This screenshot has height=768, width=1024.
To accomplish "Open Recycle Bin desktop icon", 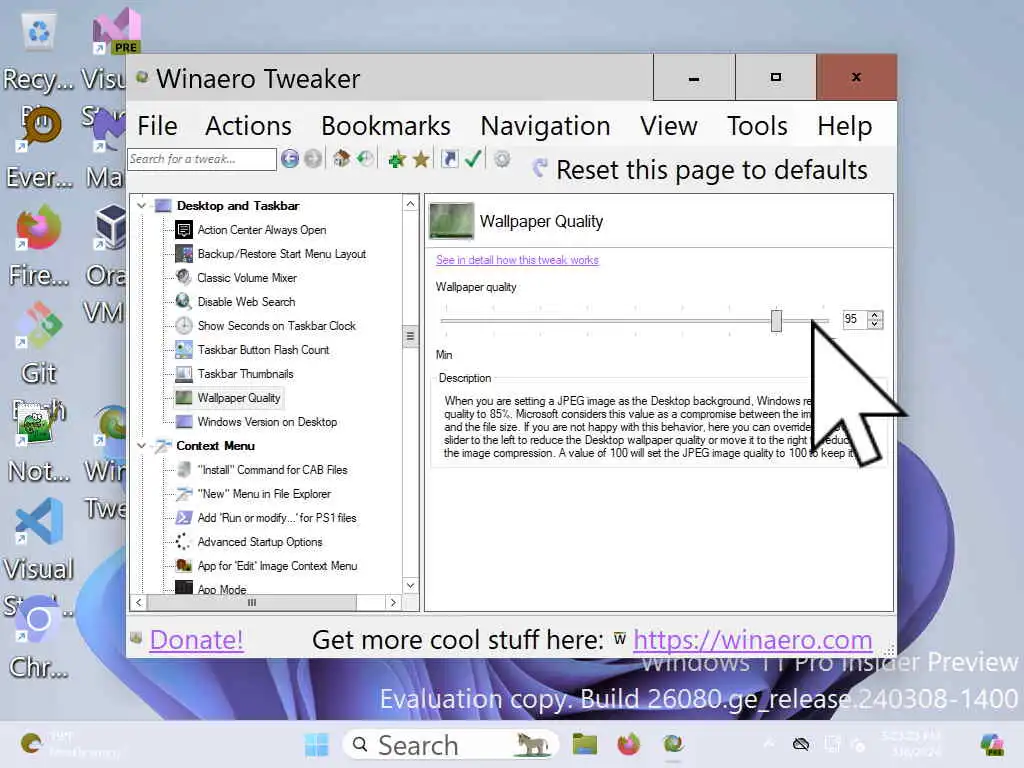I will pos(39,33).
